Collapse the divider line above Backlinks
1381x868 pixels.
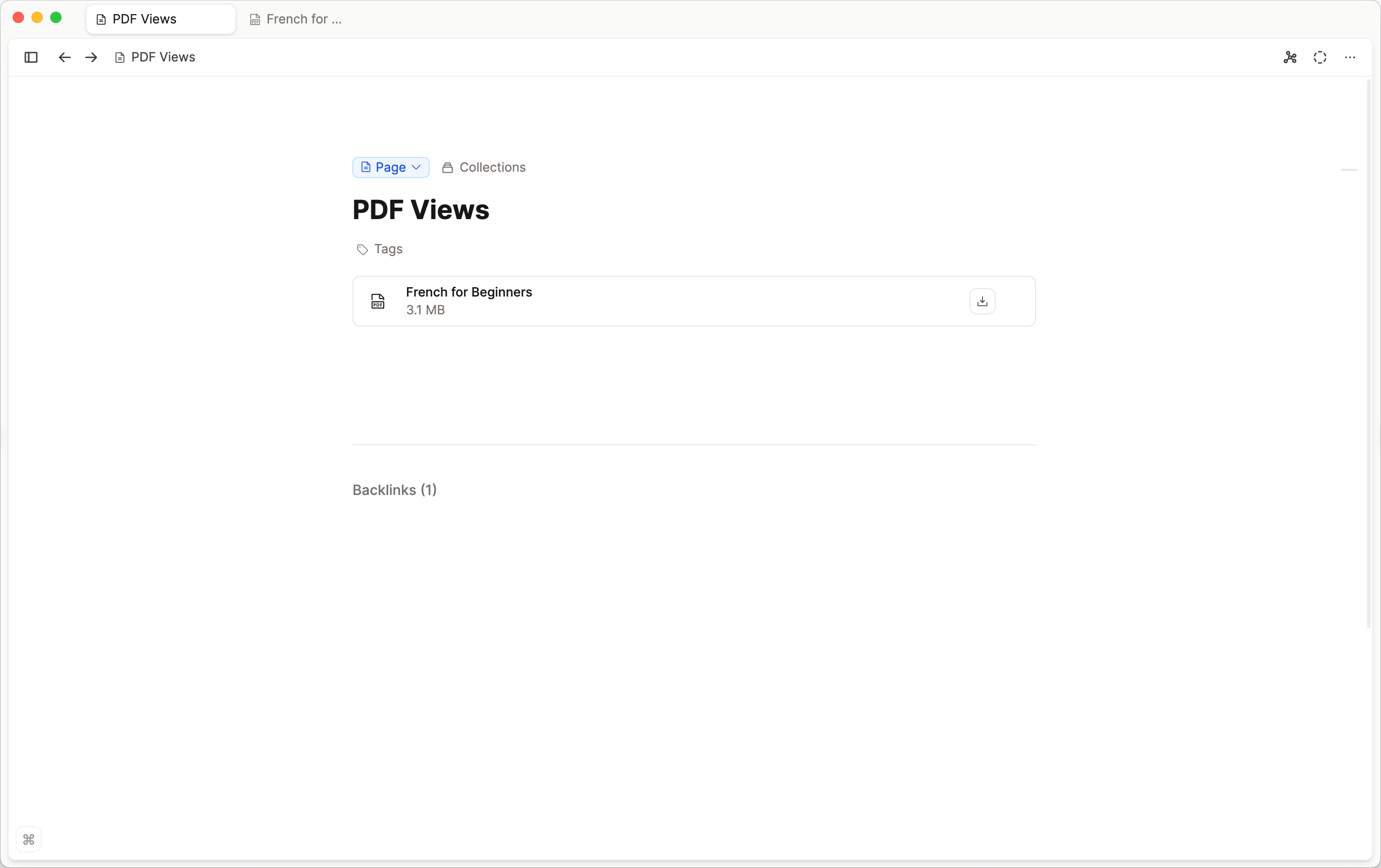point(693,444)
